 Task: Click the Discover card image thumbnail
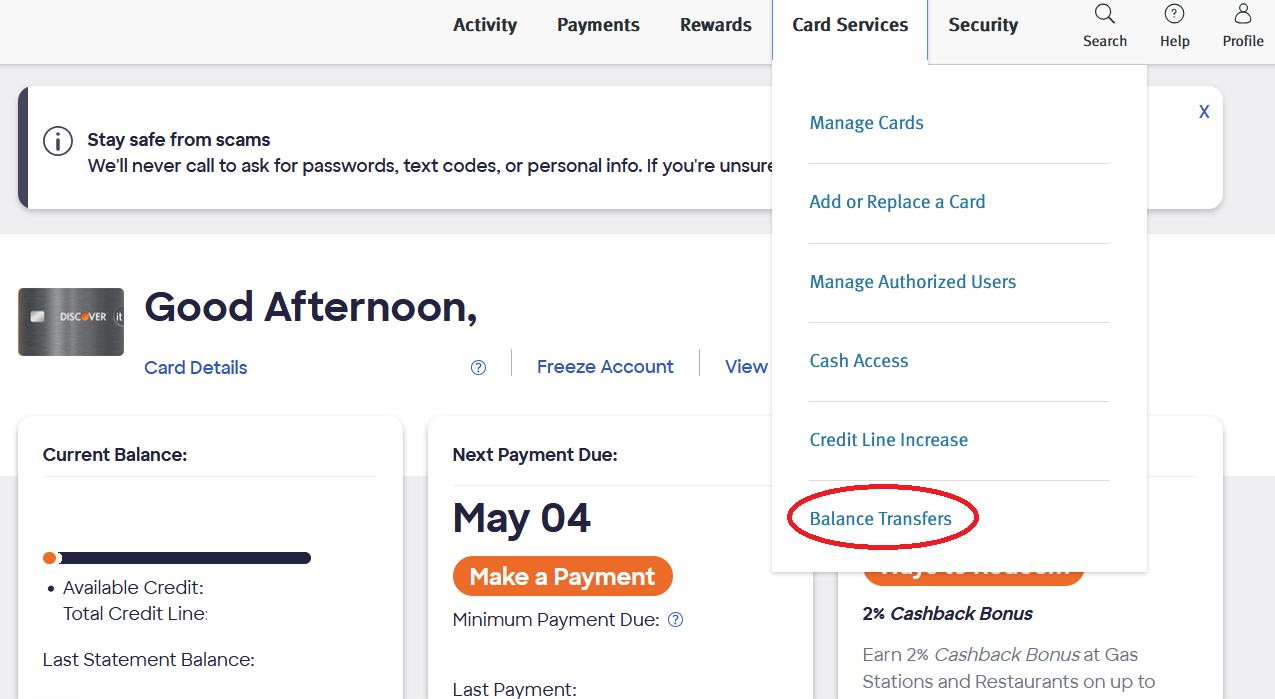pos(71,322)
